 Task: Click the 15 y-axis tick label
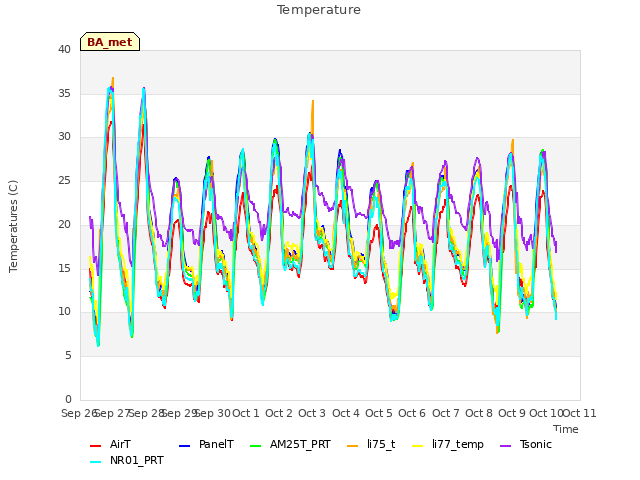pyautogui.click(x=64, y=269)
